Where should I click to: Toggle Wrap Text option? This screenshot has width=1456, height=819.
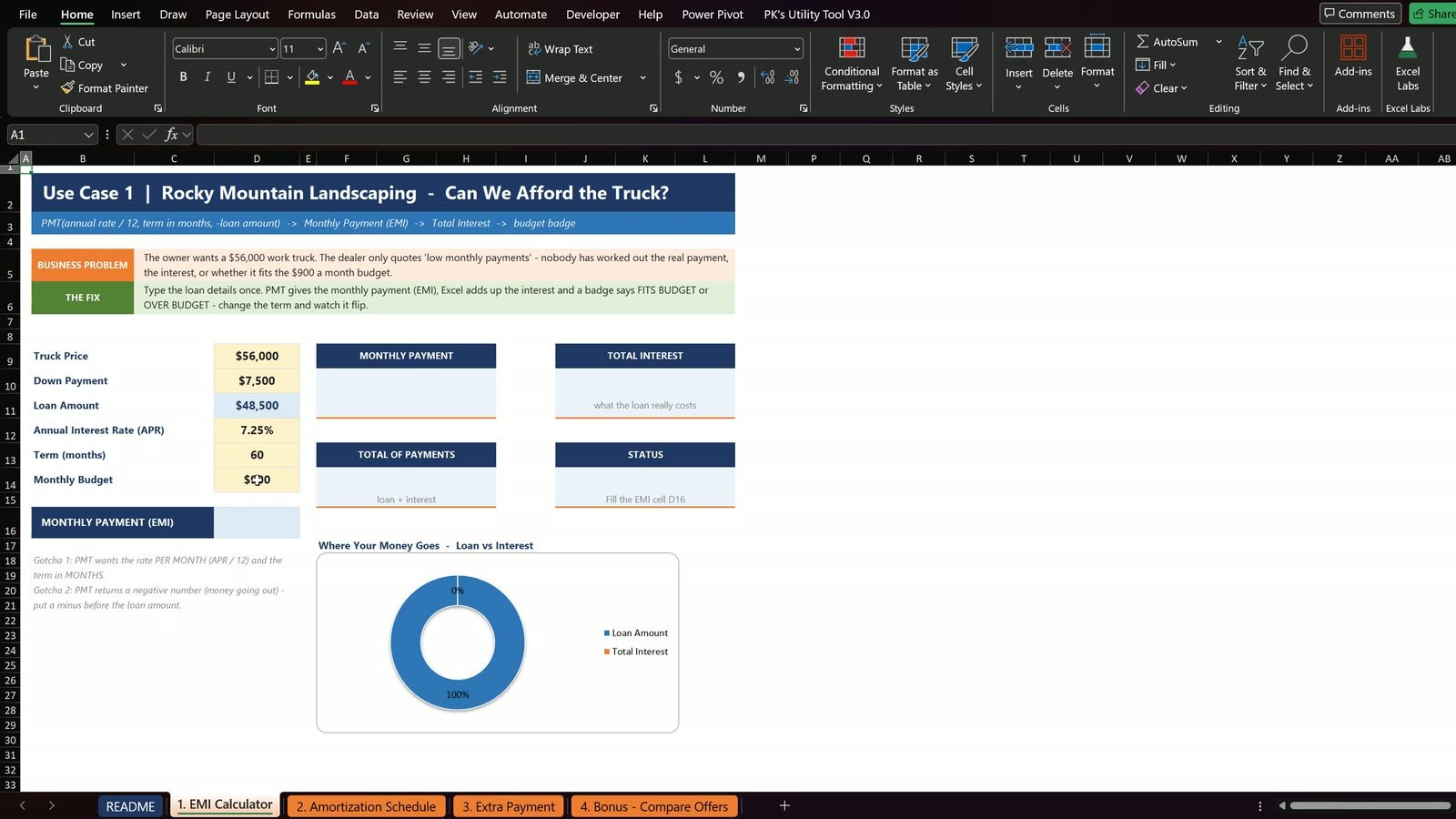561,49
